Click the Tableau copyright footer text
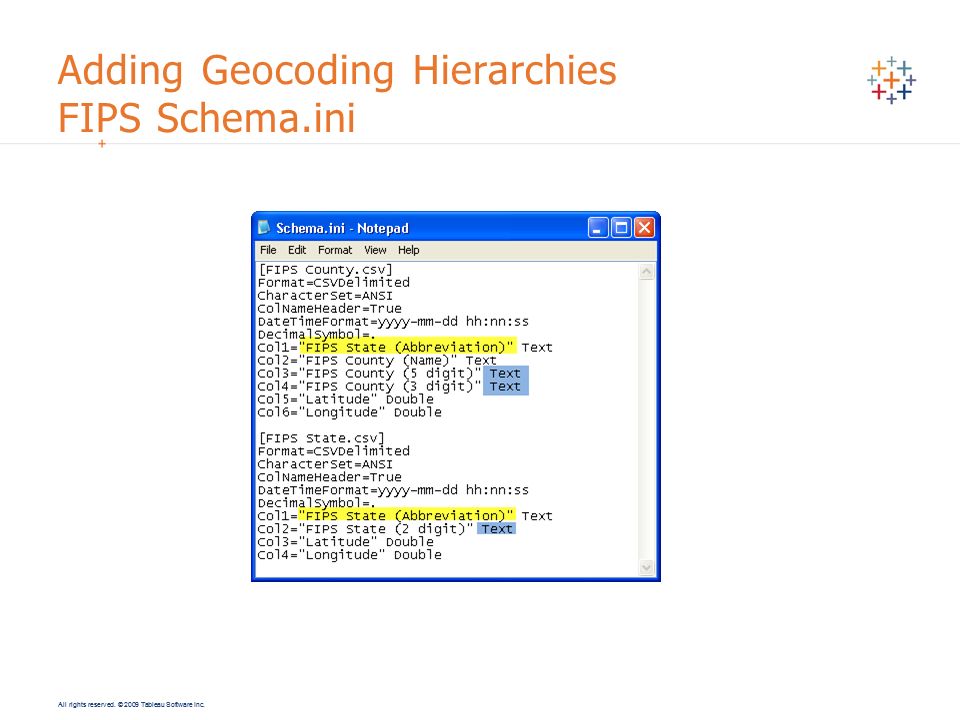The image size is (960, 720). [131, 705]
